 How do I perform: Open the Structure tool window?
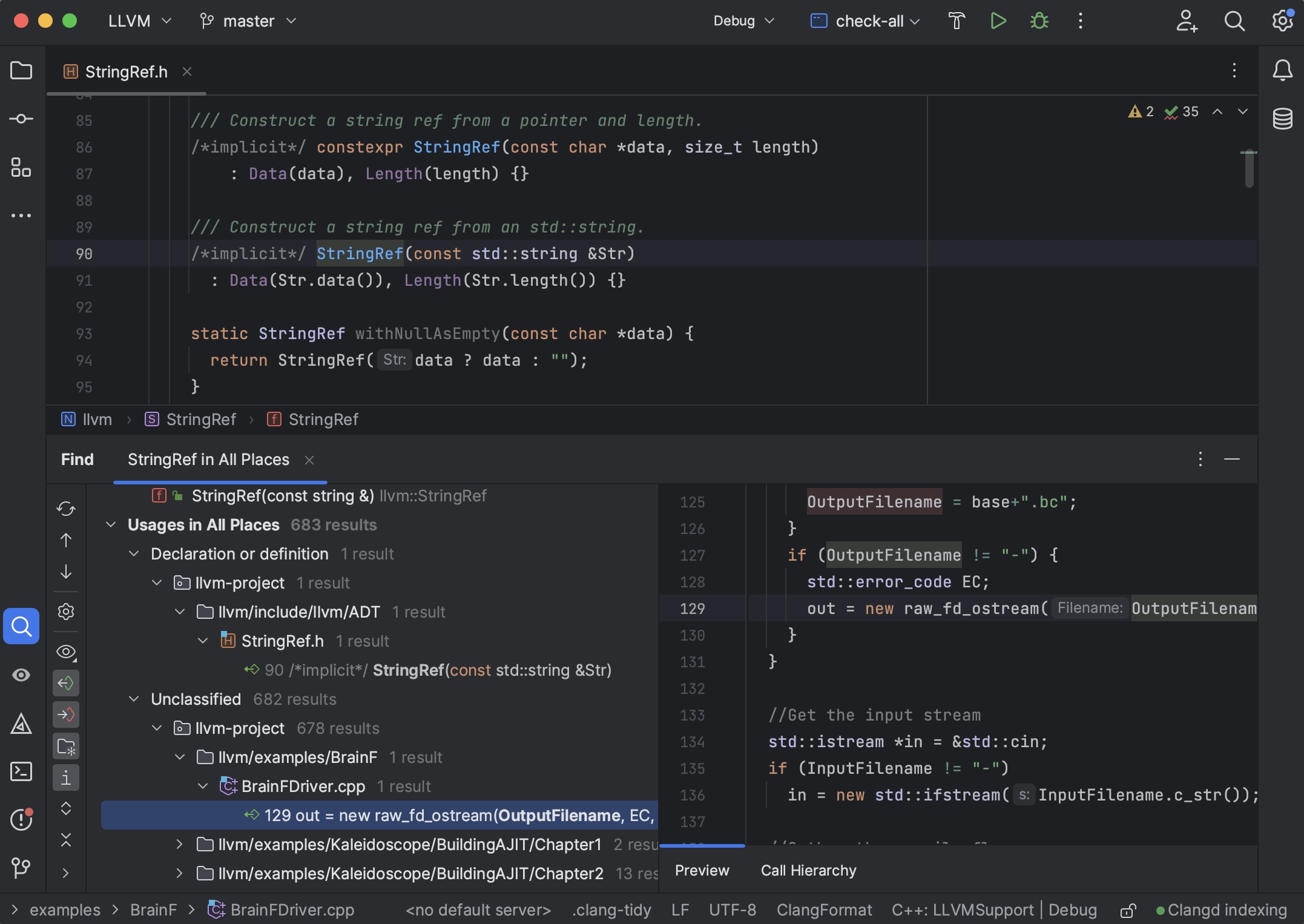21,167
